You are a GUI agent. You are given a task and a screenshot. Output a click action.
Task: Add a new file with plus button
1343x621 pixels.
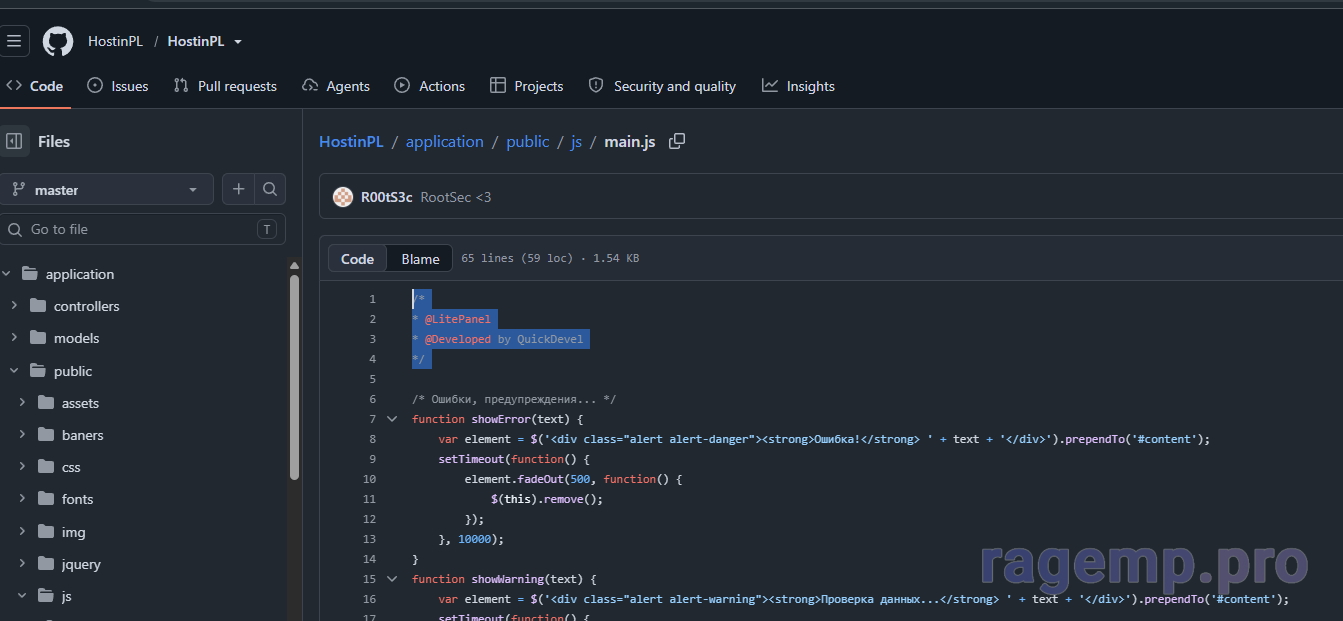pos(238,189)
